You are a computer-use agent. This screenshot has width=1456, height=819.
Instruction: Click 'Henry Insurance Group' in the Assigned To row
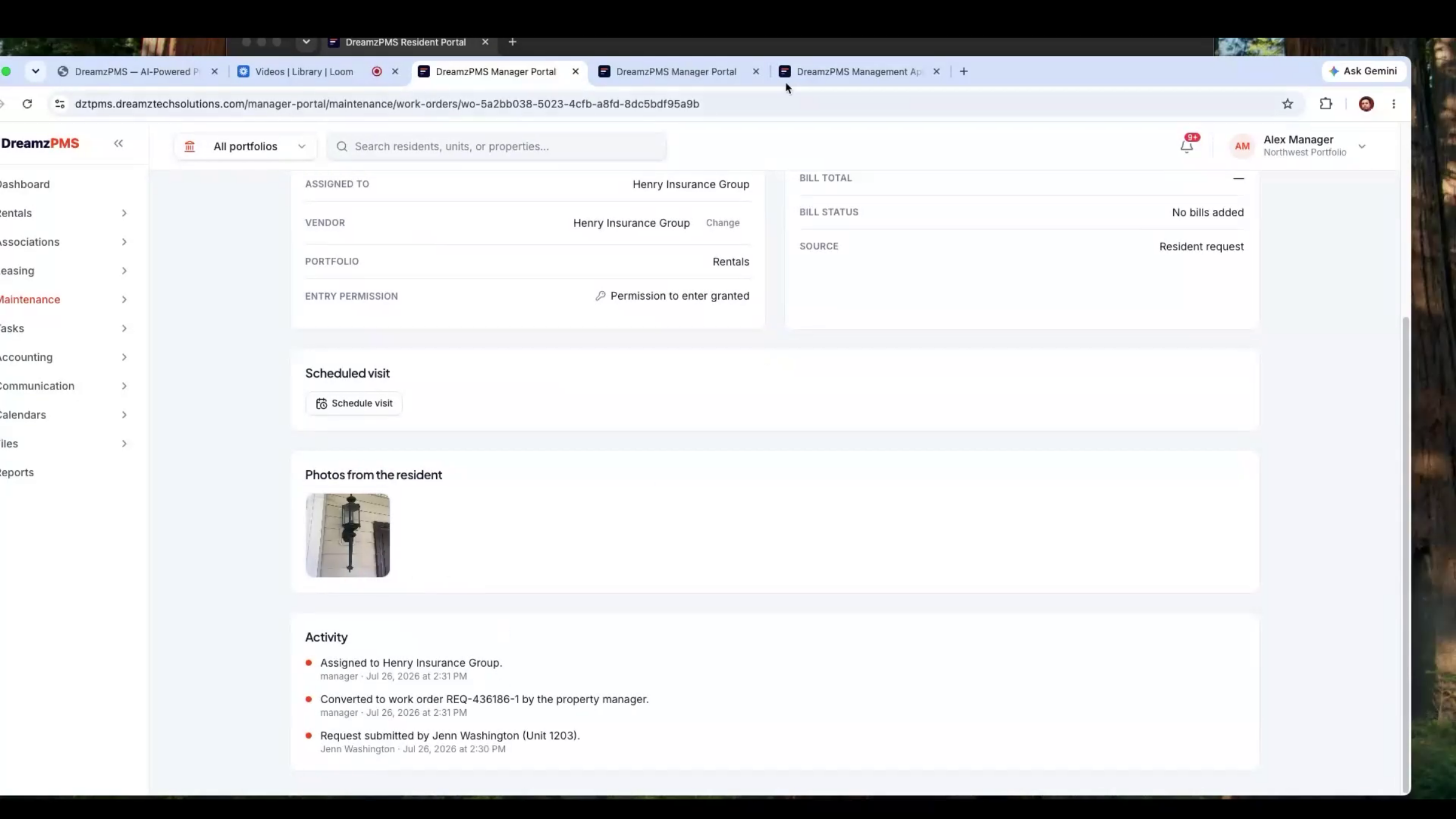pos(691,184)
